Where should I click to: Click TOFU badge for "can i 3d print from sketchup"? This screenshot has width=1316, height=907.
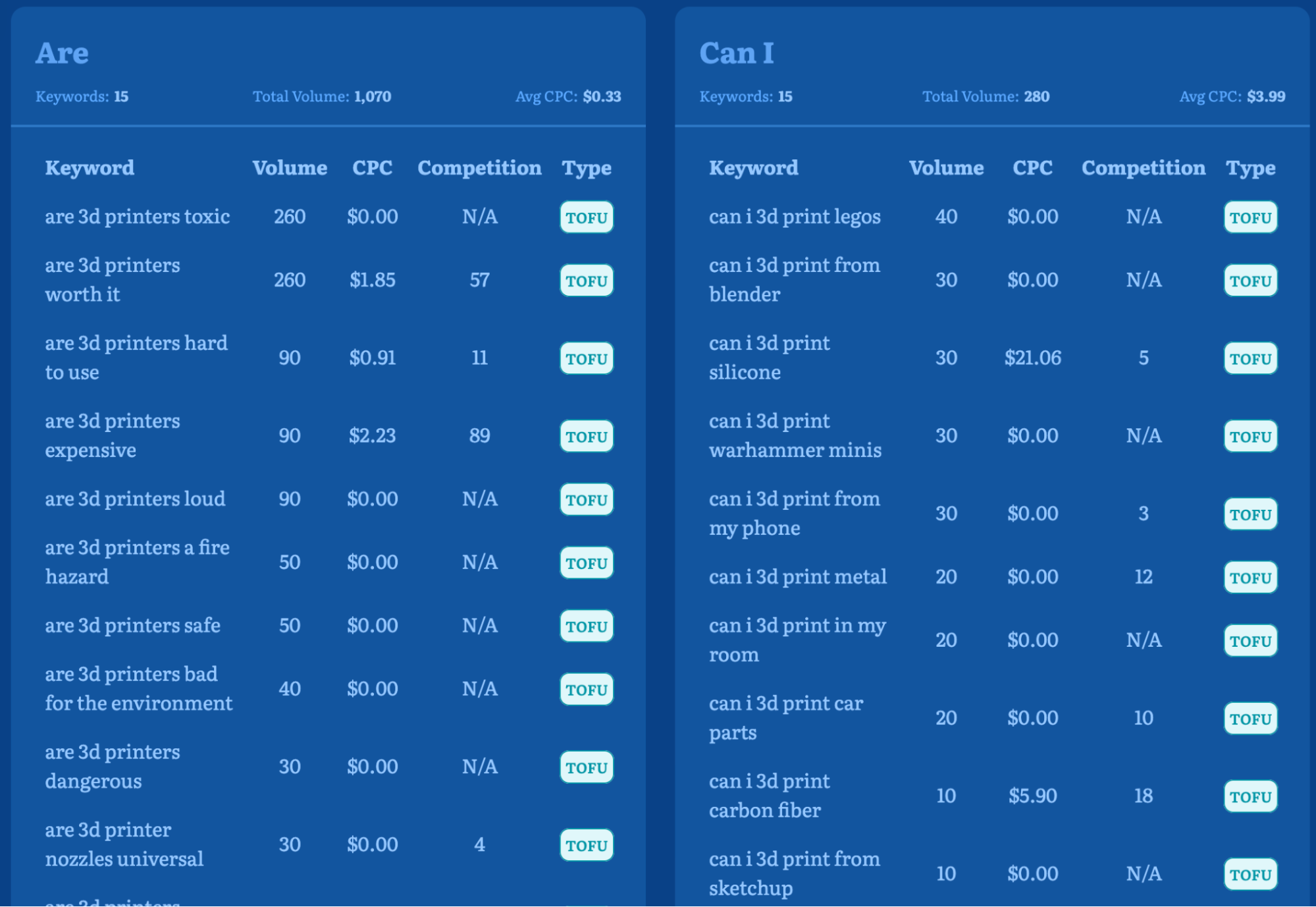(1251, 873)
